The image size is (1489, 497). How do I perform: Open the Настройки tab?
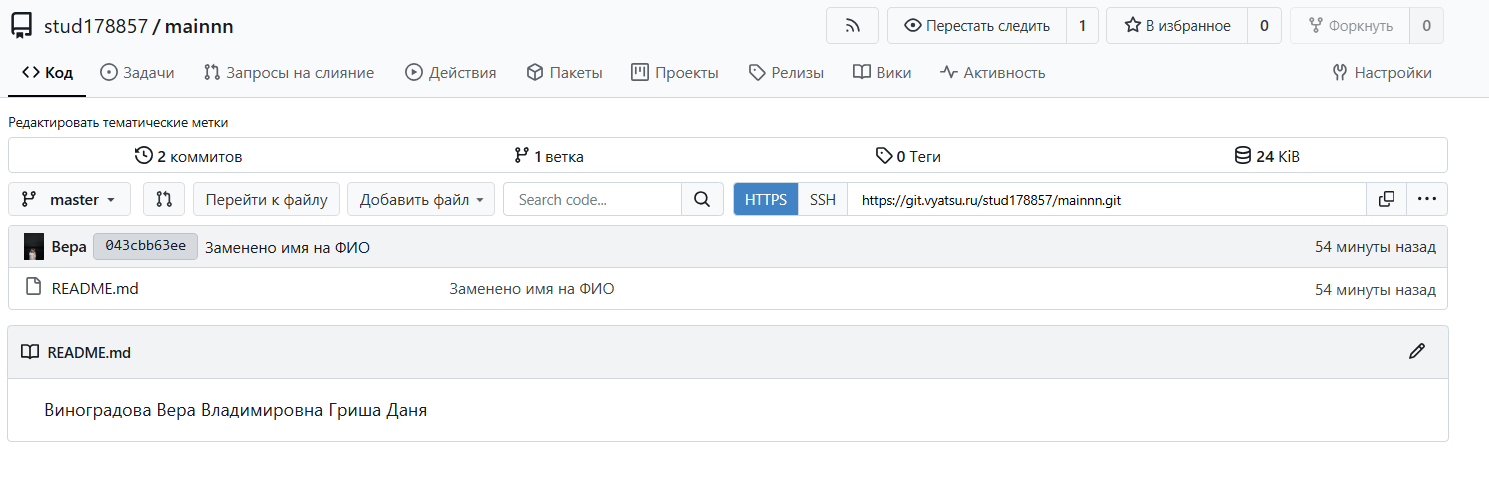pos(1382,73)
